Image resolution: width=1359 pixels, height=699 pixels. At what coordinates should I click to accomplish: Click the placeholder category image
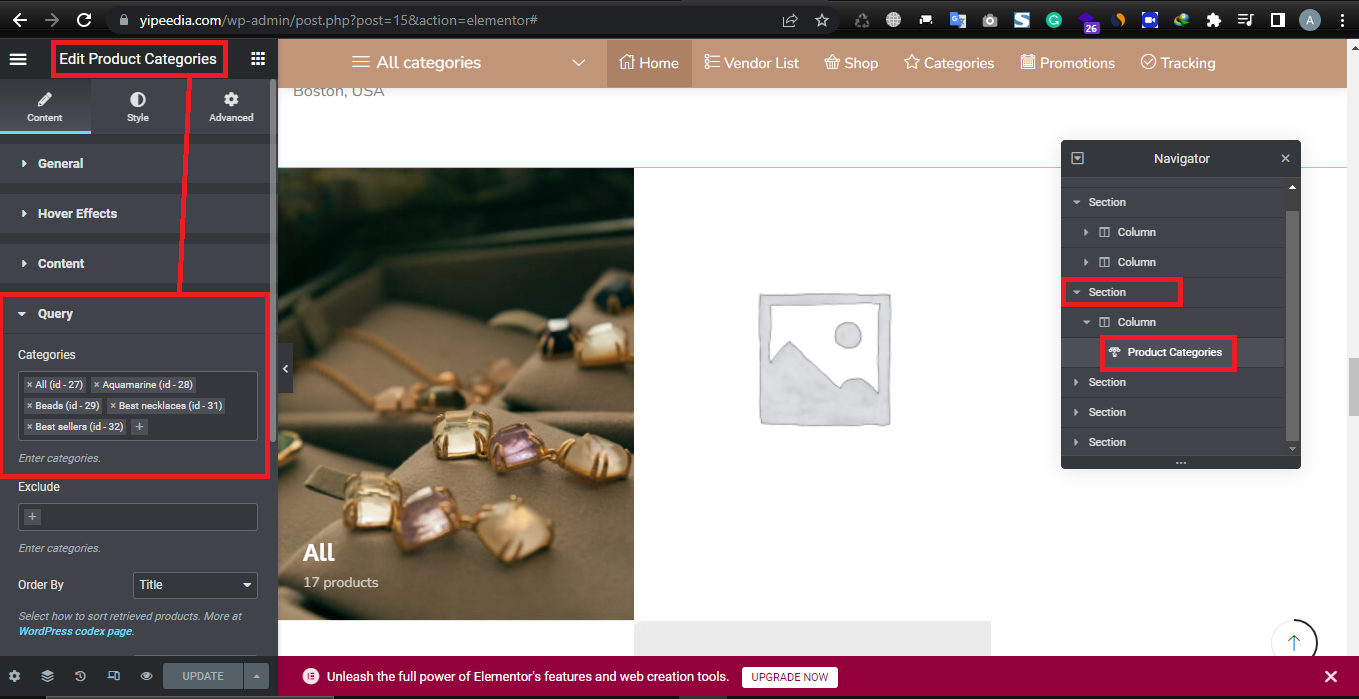point(824,359)
